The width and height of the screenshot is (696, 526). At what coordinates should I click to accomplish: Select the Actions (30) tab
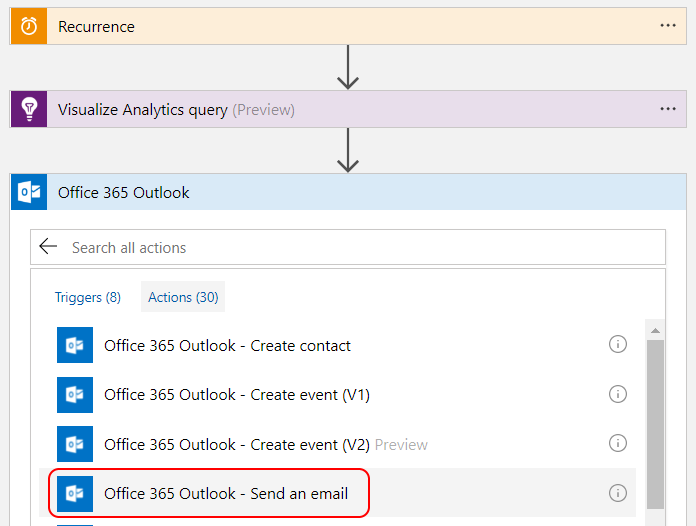click(183, 297)
